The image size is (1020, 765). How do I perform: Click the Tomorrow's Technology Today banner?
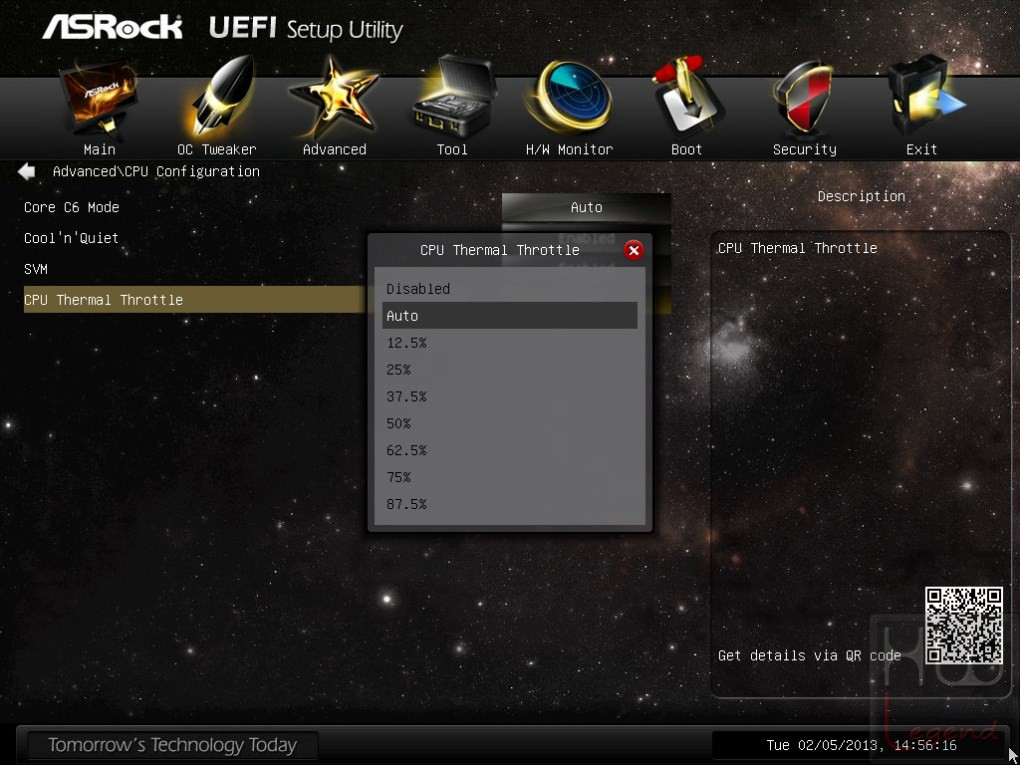click(x=172, y=745)
